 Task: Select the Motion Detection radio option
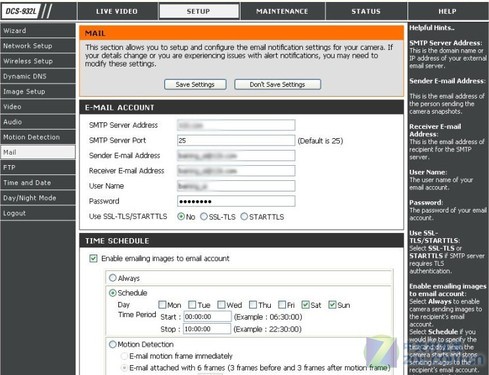coord(113,344)
